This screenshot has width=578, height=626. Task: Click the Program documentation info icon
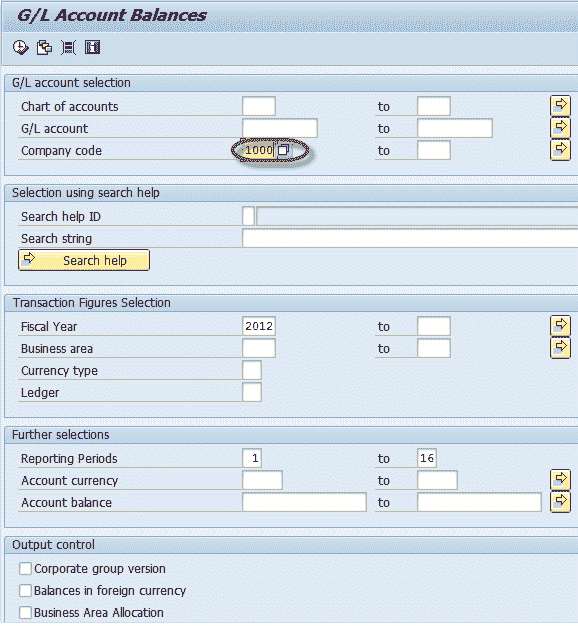(x=92, y=48)
